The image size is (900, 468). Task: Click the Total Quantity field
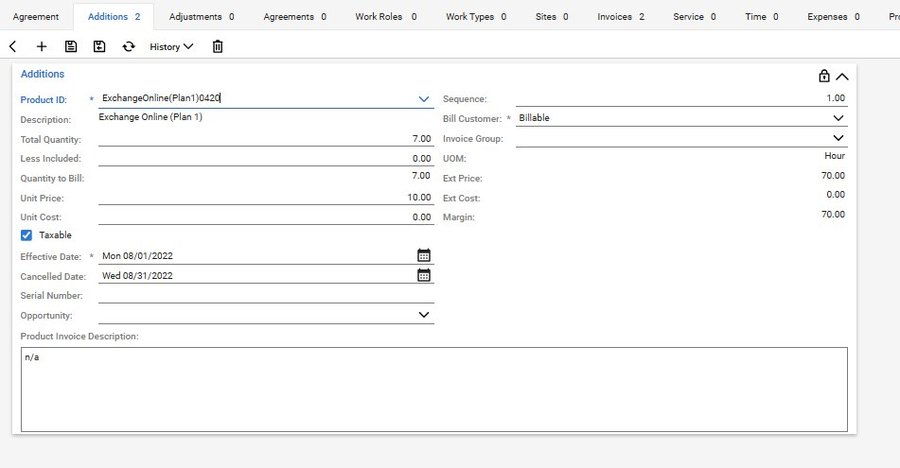[x=266, y=138]
